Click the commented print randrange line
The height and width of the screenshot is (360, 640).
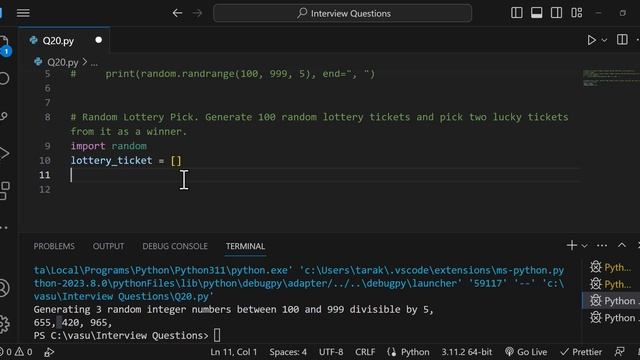click(222, 74)
